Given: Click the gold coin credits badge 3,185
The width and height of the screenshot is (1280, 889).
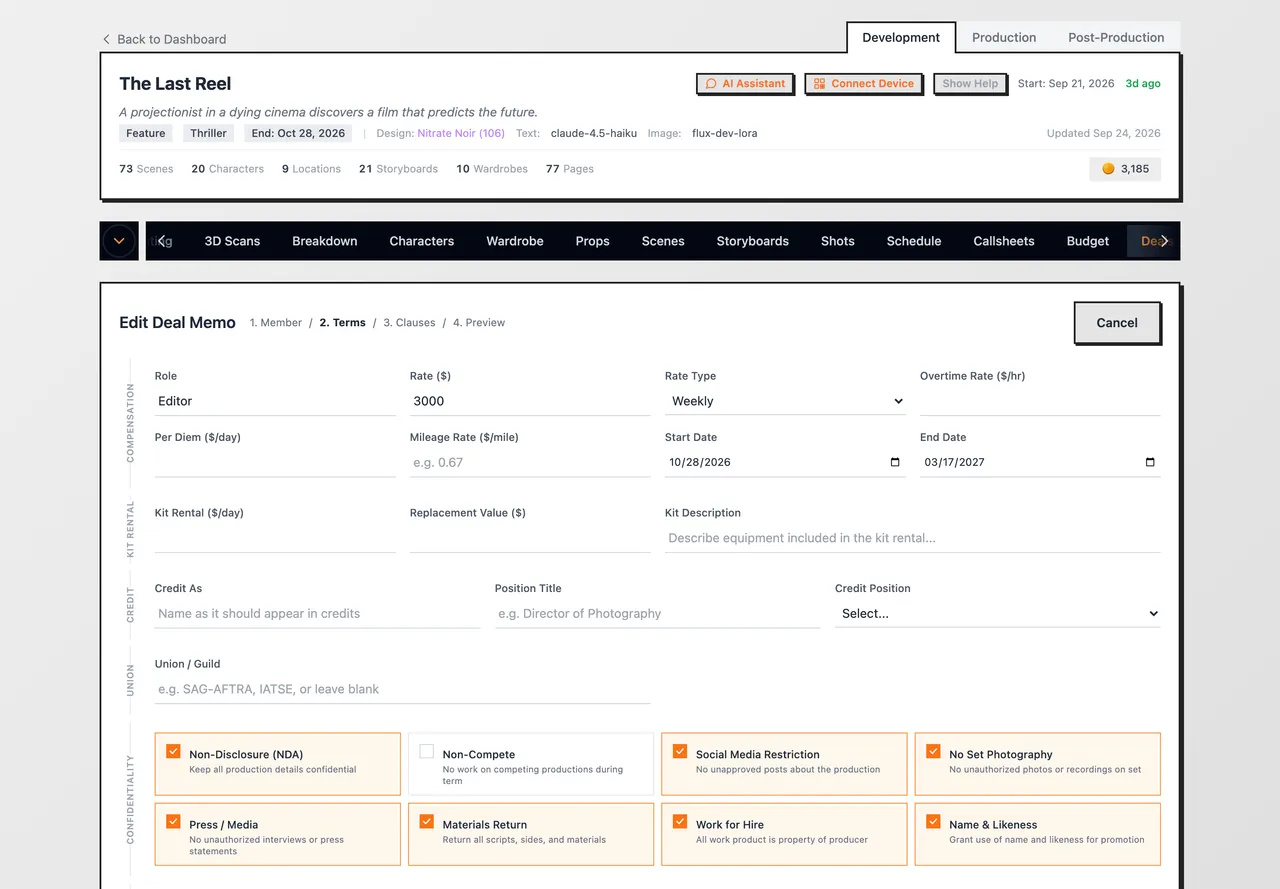Looking at the screenshot, I should click(x=1125, y=169).
